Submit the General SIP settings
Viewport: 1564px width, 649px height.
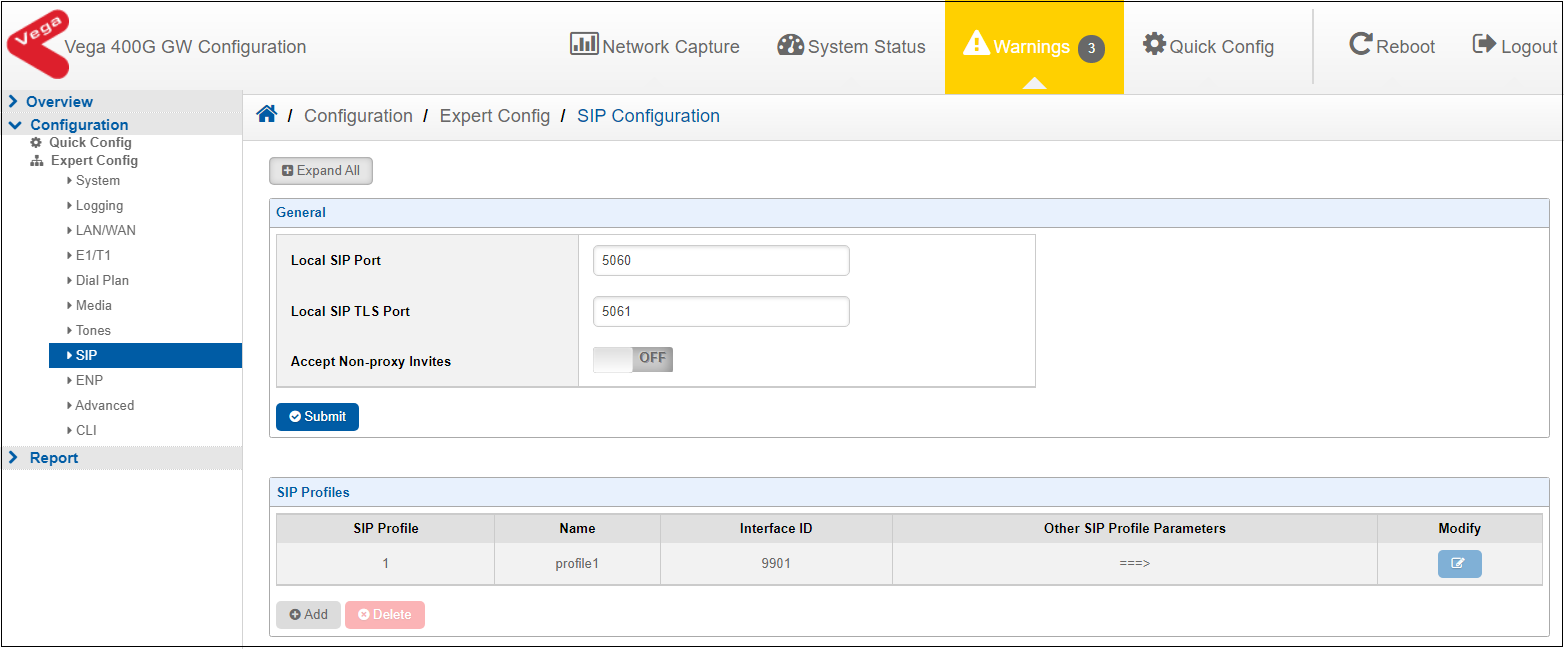click(317, 417)
